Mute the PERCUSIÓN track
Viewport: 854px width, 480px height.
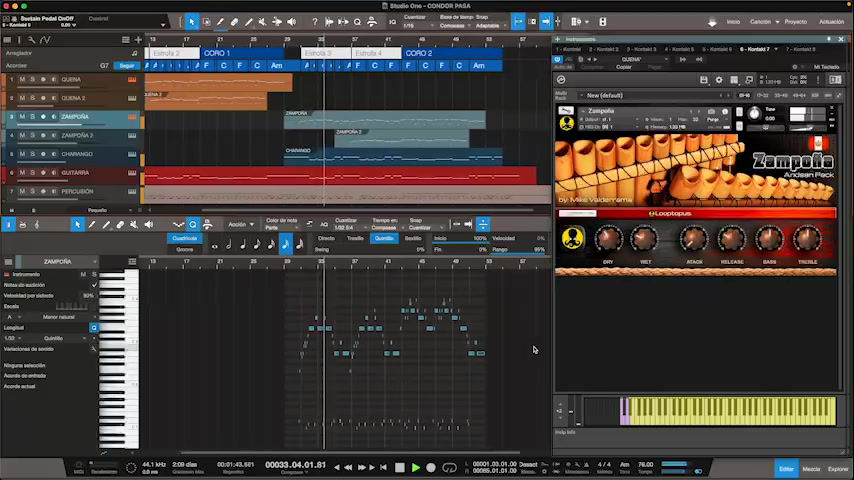tap(22, 192)
